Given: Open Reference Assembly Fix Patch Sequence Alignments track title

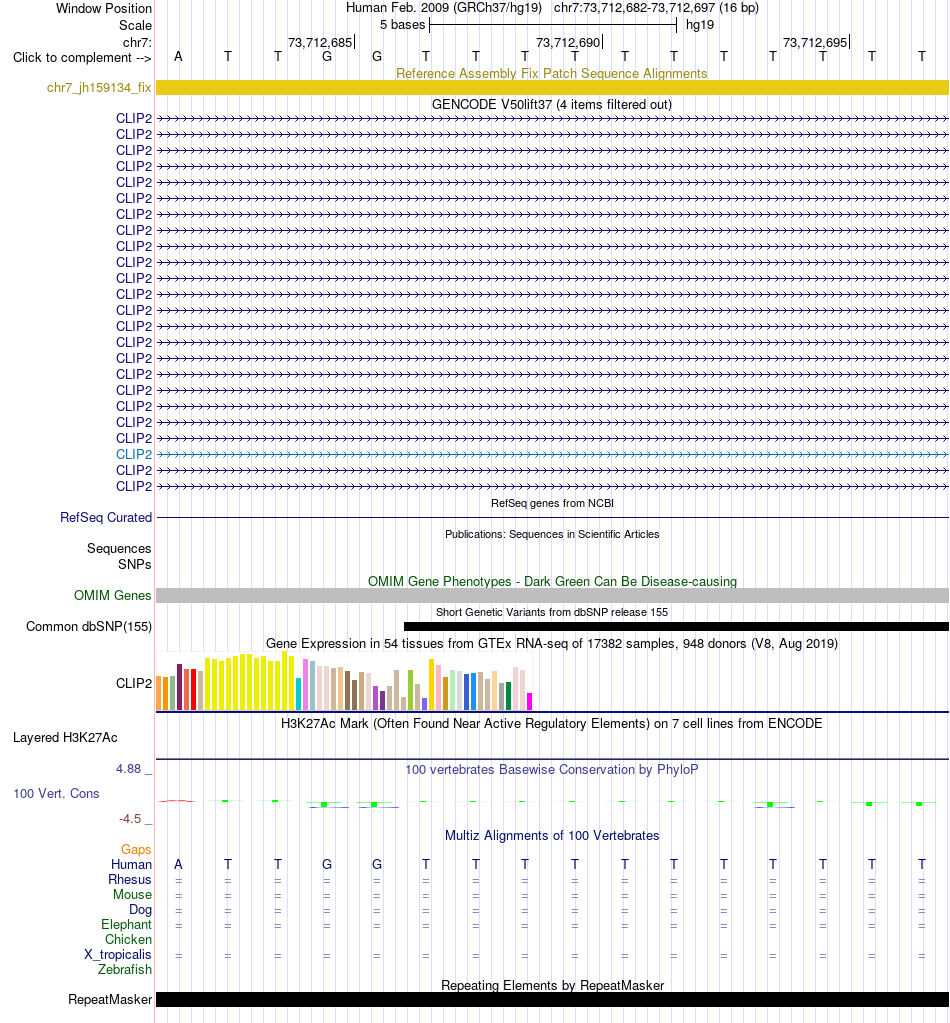Looking at the screenshot, I should point(552,73).
